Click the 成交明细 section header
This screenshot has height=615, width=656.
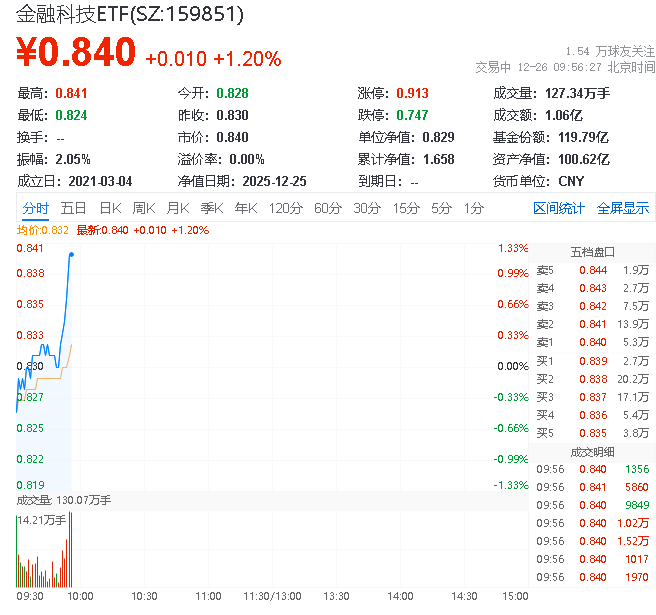point(592,450)
